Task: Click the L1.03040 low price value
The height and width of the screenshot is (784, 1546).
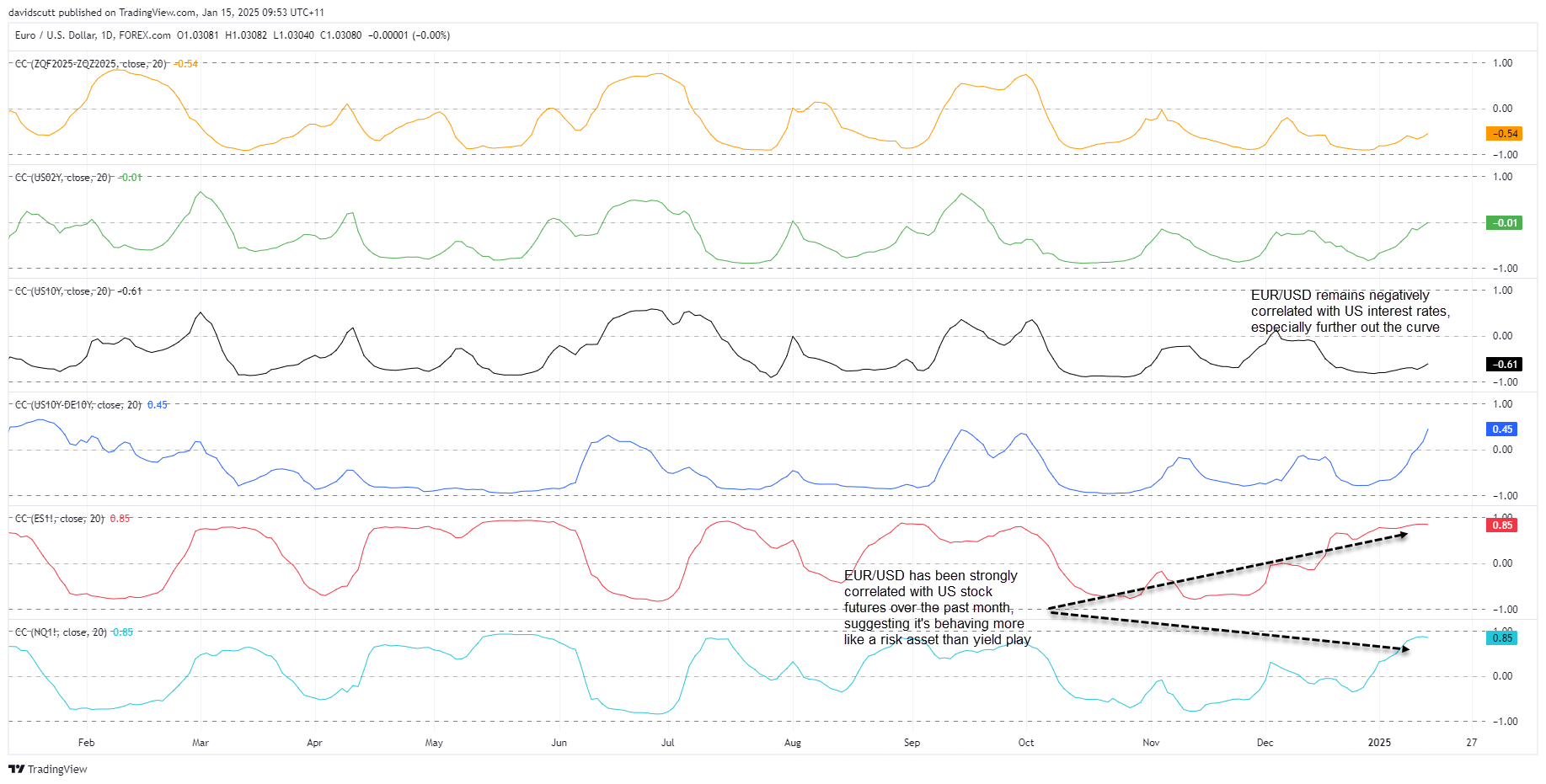Action: pyautogui.click(x=293, y=35)
